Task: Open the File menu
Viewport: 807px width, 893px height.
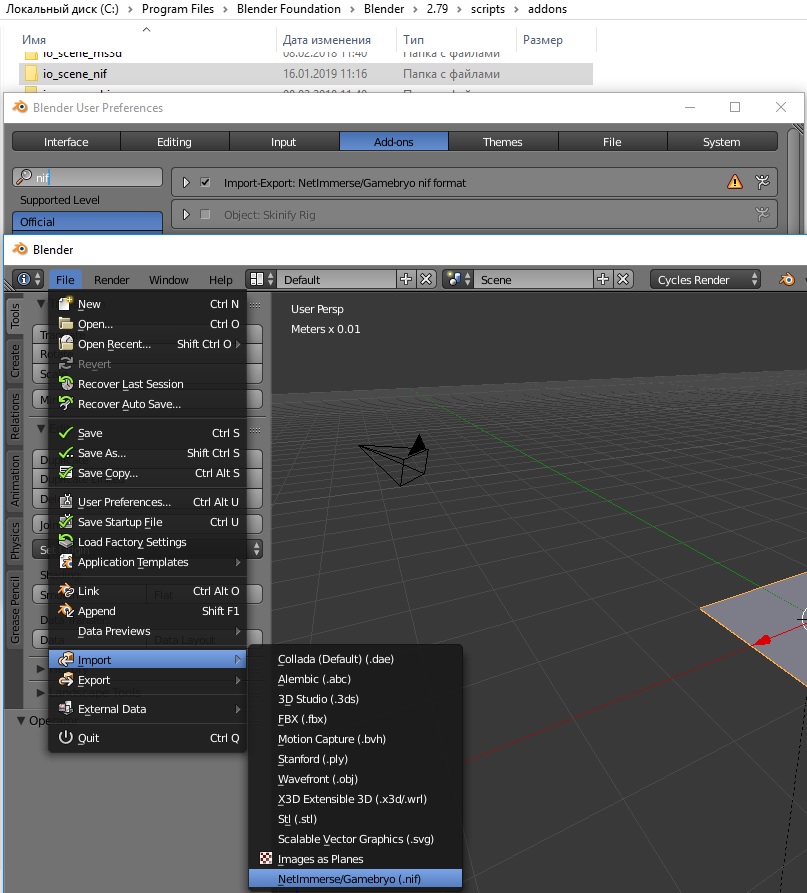Action: pos(65,280)
